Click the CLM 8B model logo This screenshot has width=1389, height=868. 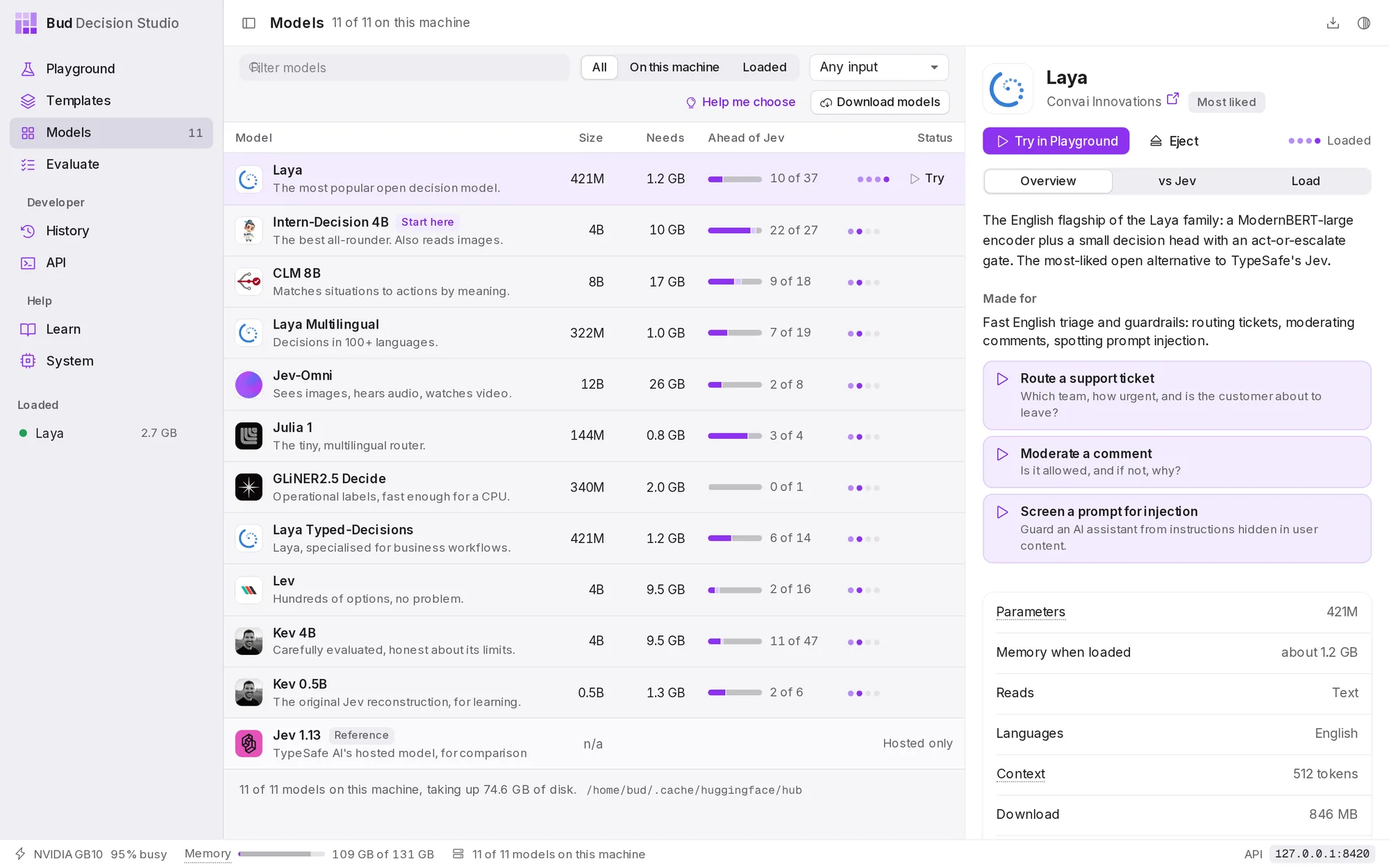point(249,282)
